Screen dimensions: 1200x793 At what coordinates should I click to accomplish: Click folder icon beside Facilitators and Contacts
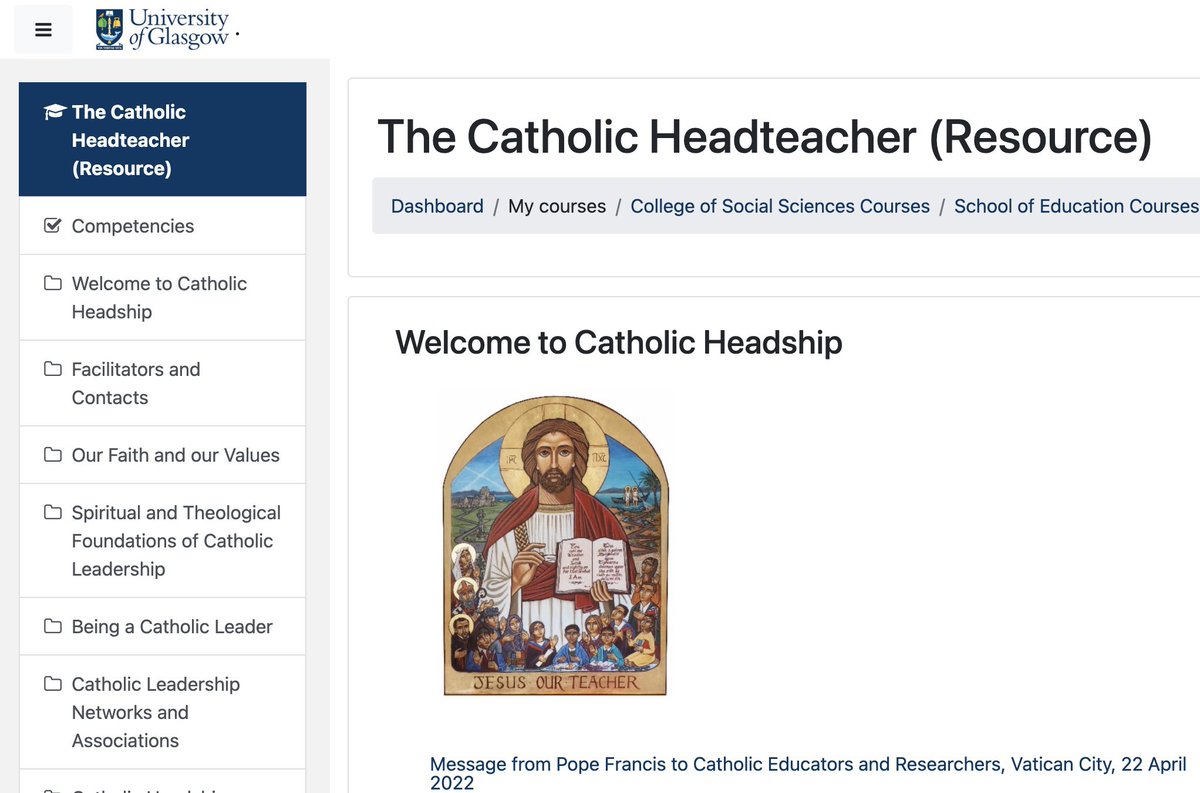click(53, 370)
